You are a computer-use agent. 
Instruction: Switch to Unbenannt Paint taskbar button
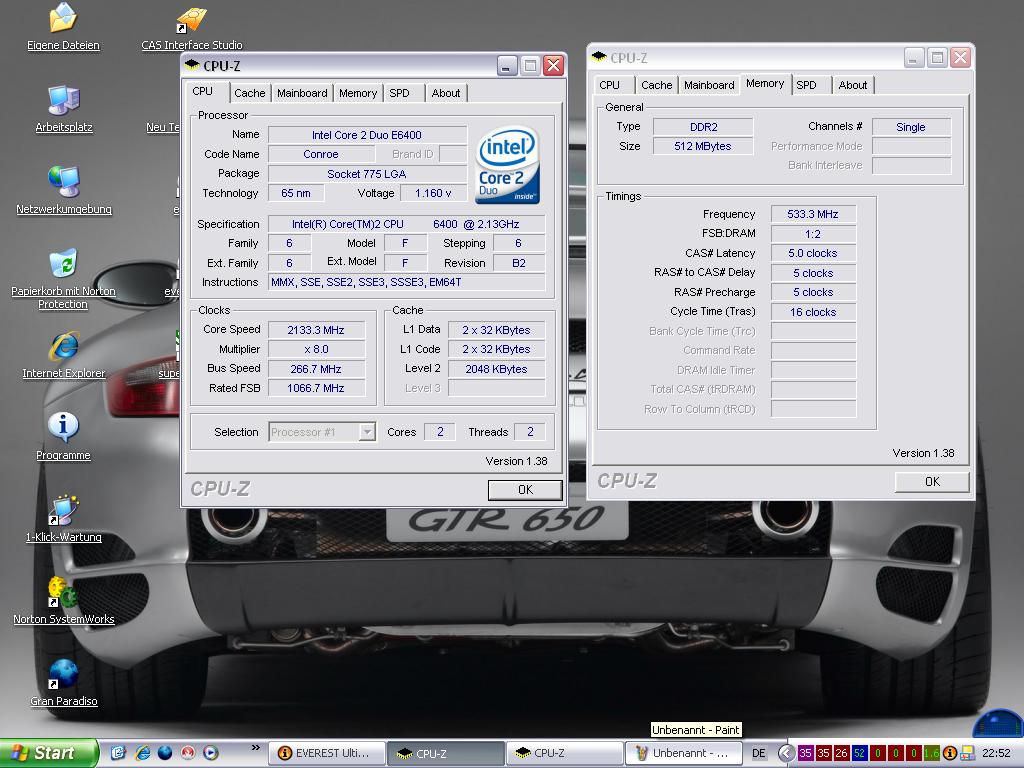[684, 753]
